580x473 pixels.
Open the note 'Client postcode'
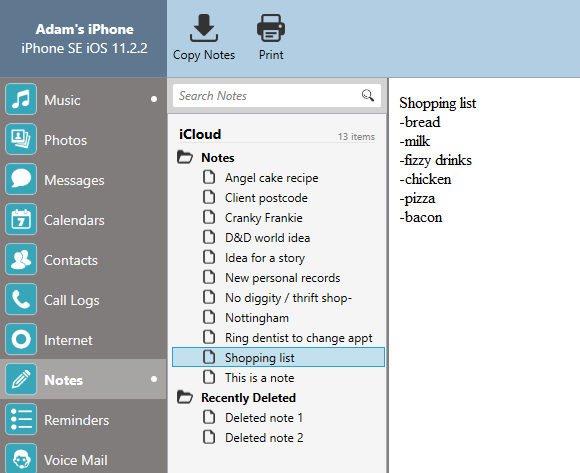click(266, 198)
